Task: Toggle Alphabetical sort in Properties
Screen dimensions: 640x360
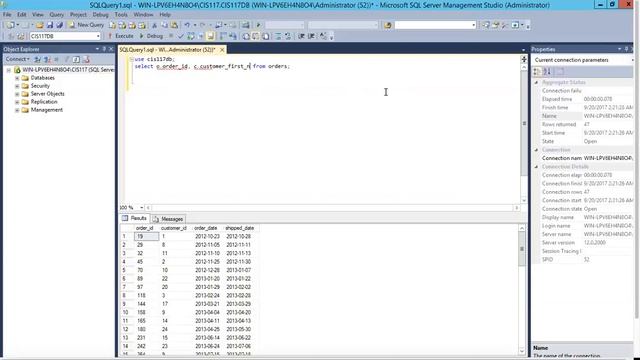Action: point(547,71)
